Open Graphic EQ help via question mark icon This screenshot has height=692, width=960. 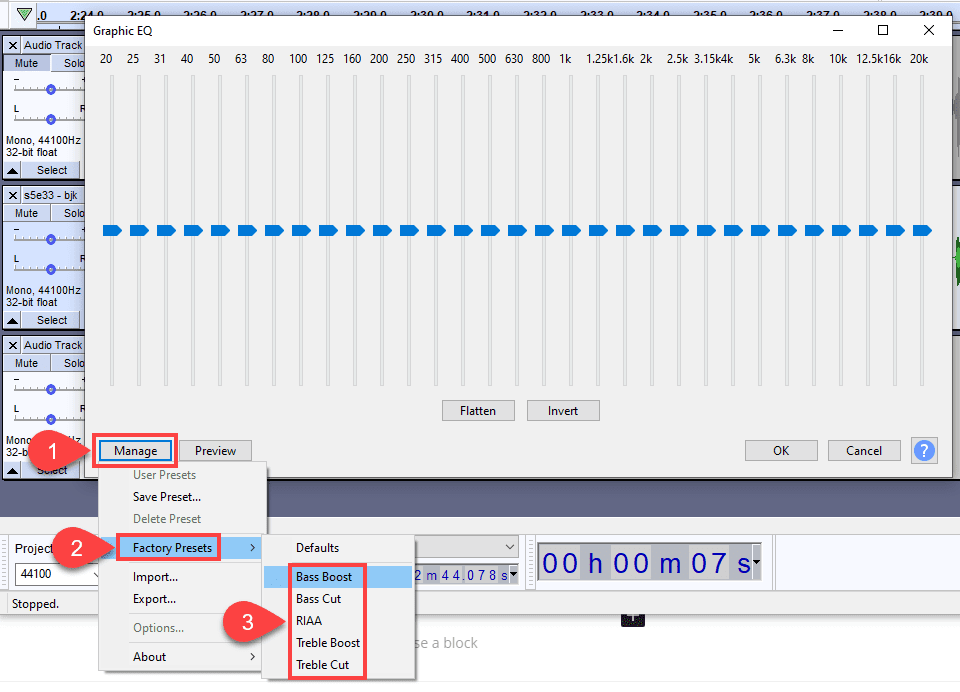tap(923, 450)
